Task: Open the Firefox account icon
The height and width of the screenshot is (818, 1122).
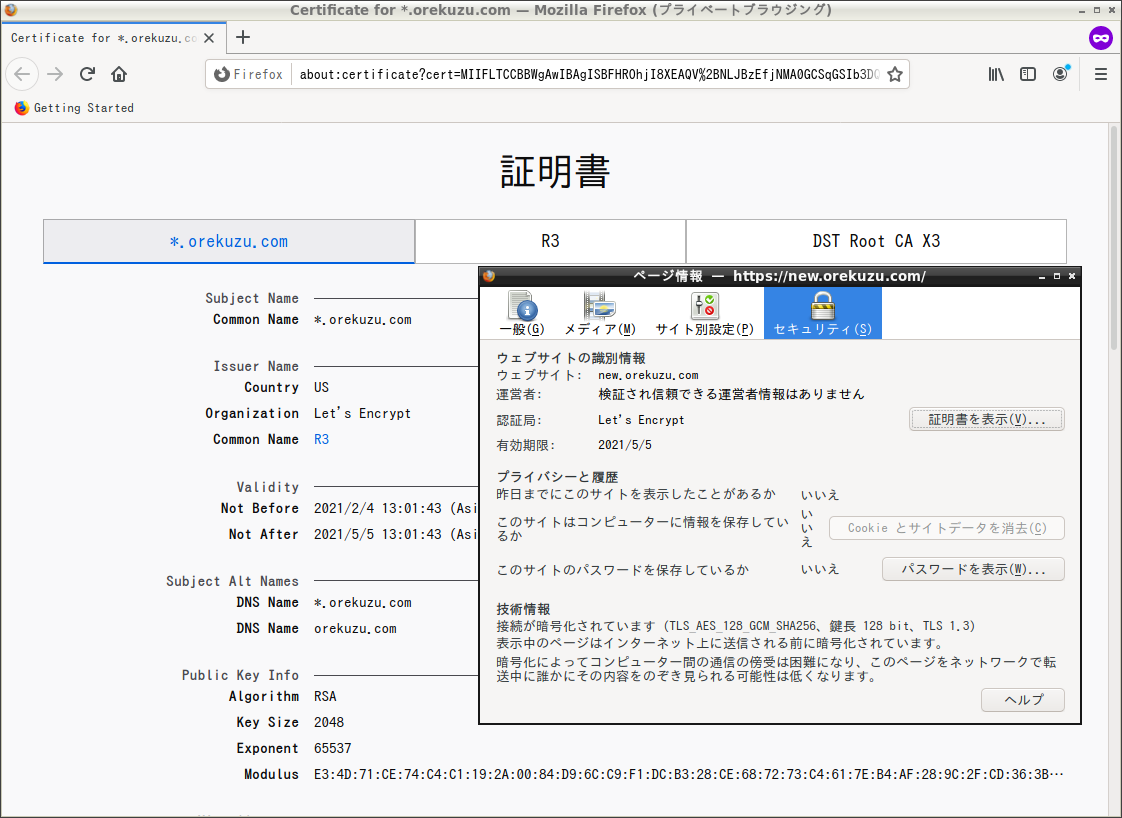Action: pos(1060,74)
